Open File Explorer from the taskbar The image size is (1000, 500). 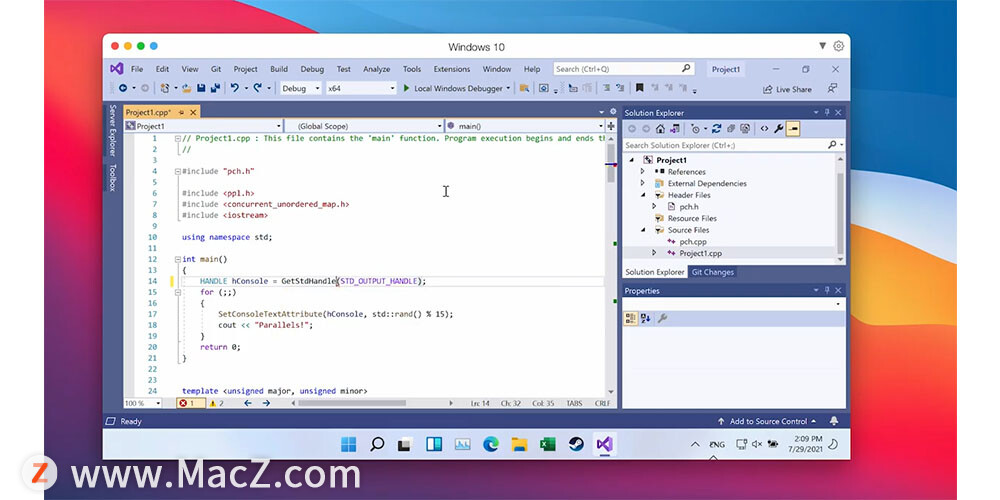pyautogui.click(x=519, y=445)
